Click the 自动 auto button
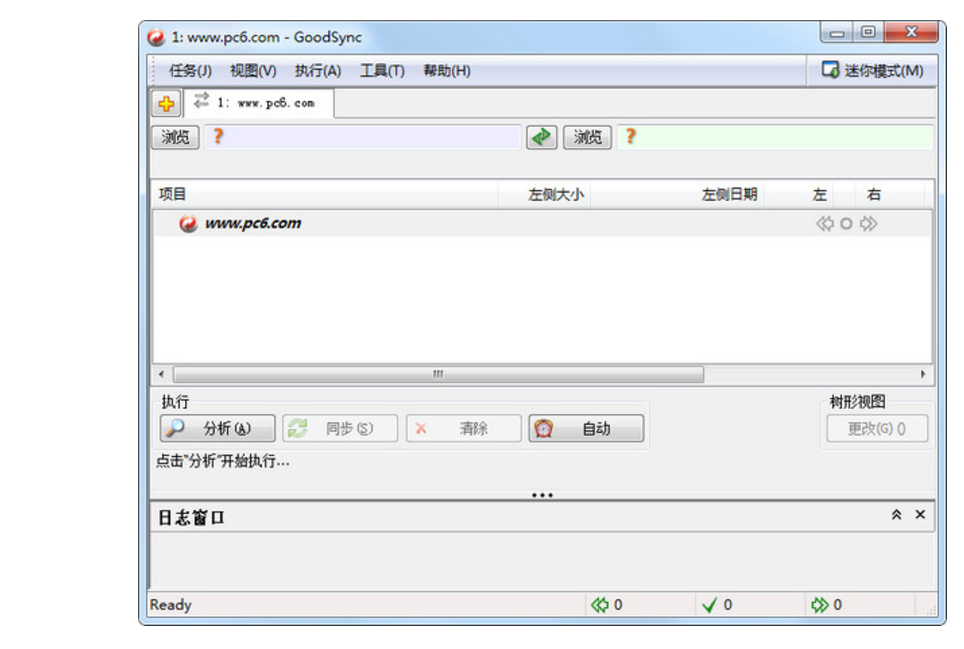The height and width of the screenshot is (649, 964). click(x=586, y=428)
